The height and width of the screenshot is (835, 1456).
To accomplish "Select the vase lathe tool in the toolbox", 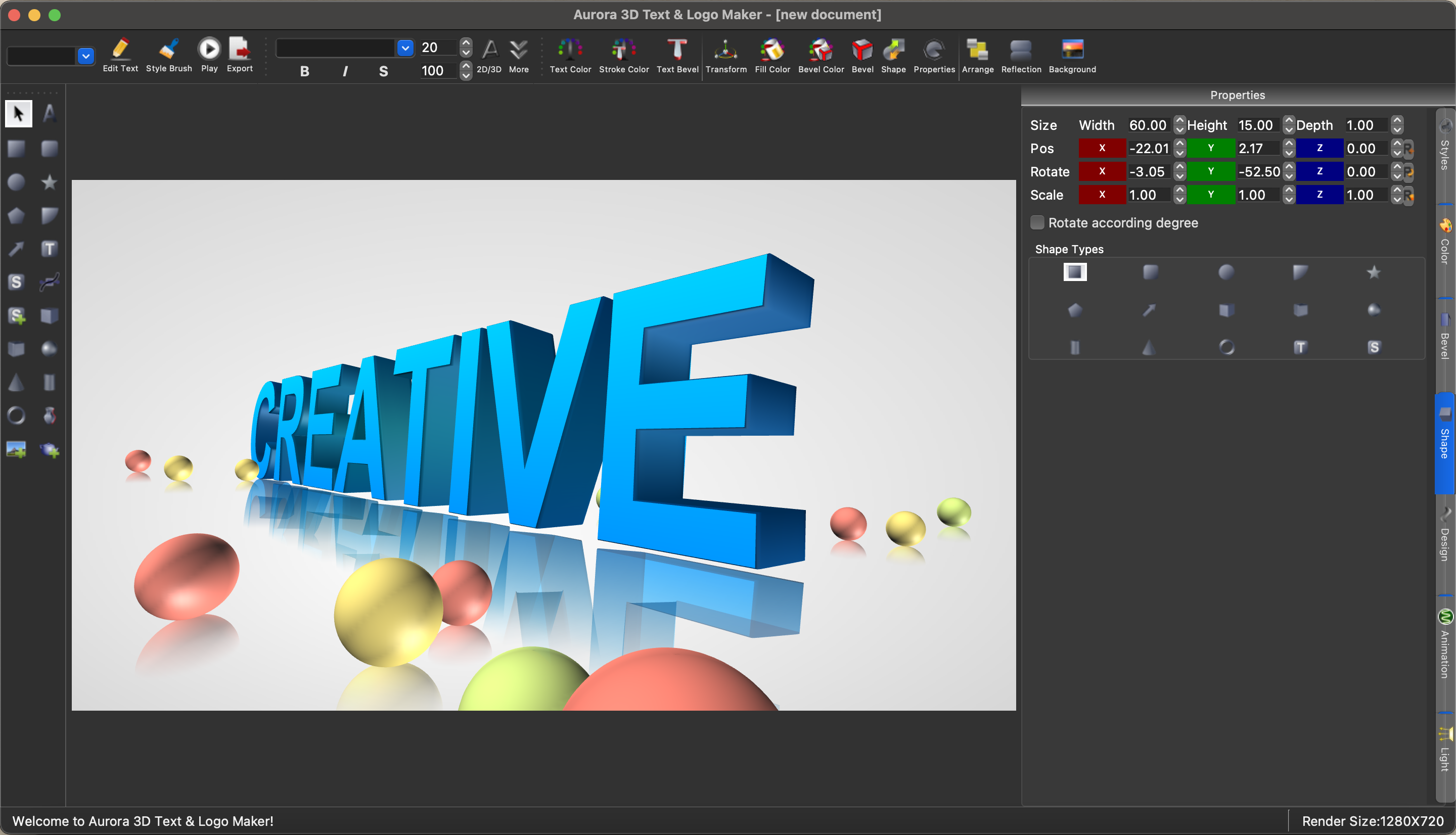I will tap(50, 416).
